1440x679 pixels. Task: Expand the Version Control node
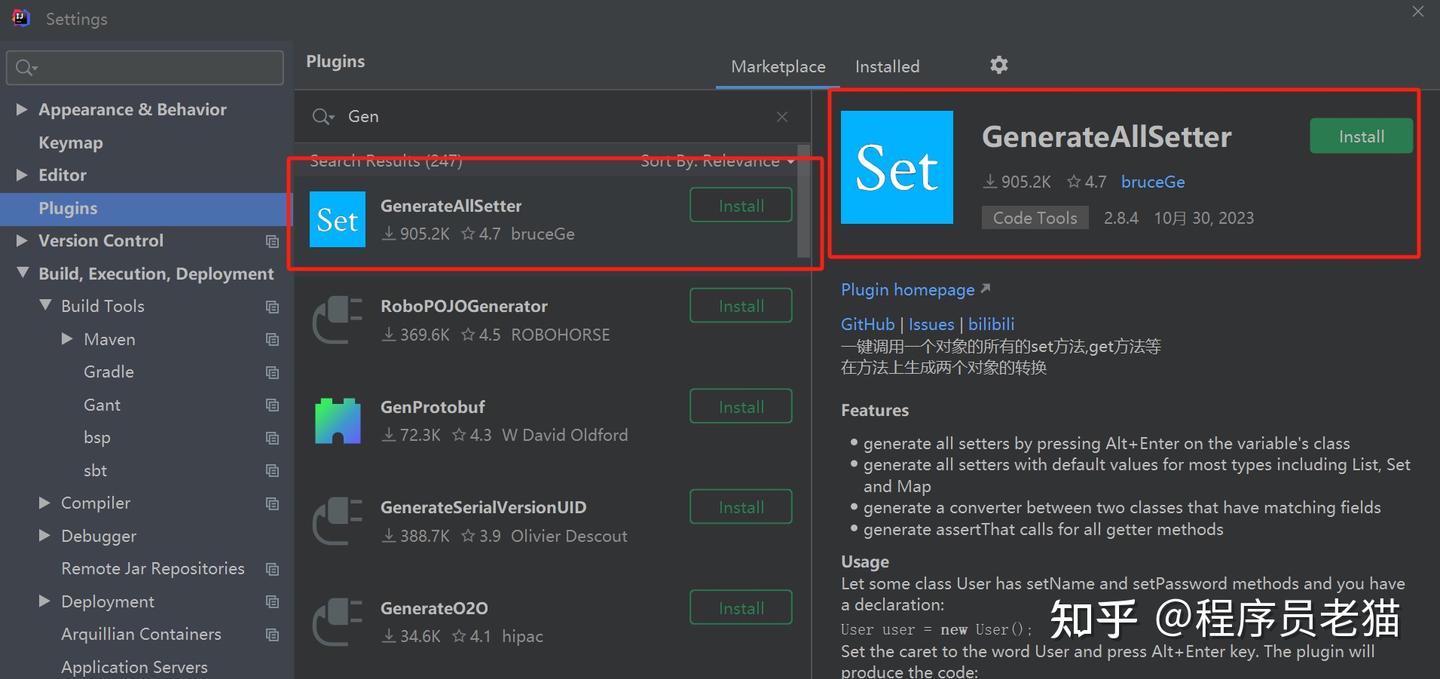pos(22,240)
